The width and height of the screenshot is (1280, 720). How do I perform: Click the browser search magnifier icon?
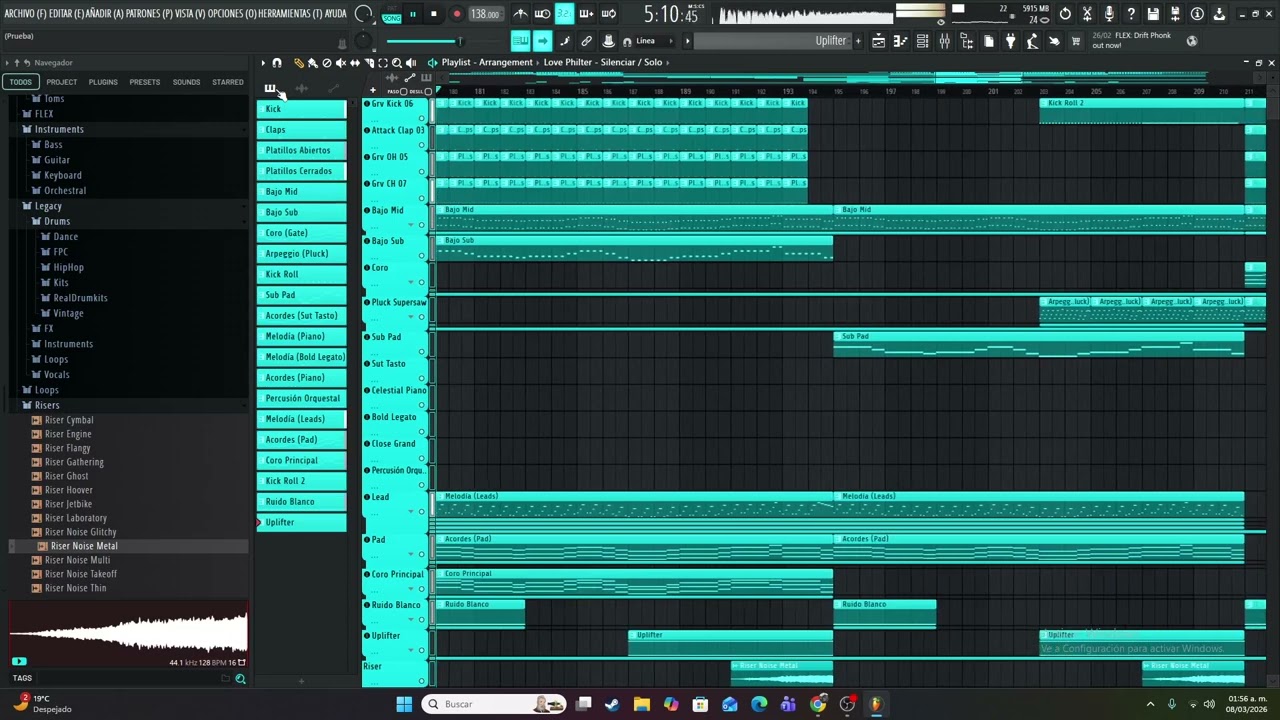pos(240,679)
